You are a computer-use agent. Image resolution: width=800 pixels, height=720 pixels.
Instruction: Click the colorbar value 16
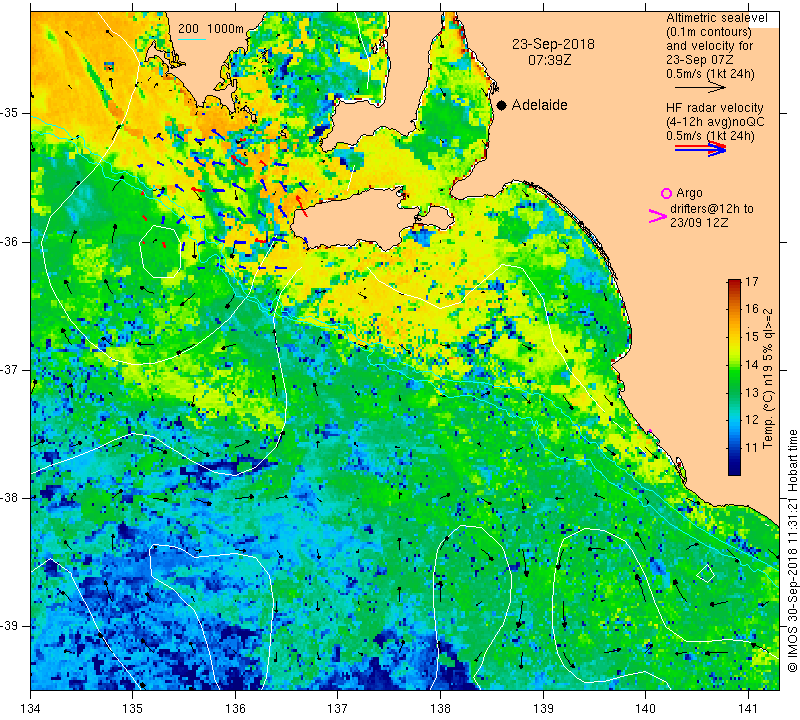pyautogui.click(x=752, y=309)
